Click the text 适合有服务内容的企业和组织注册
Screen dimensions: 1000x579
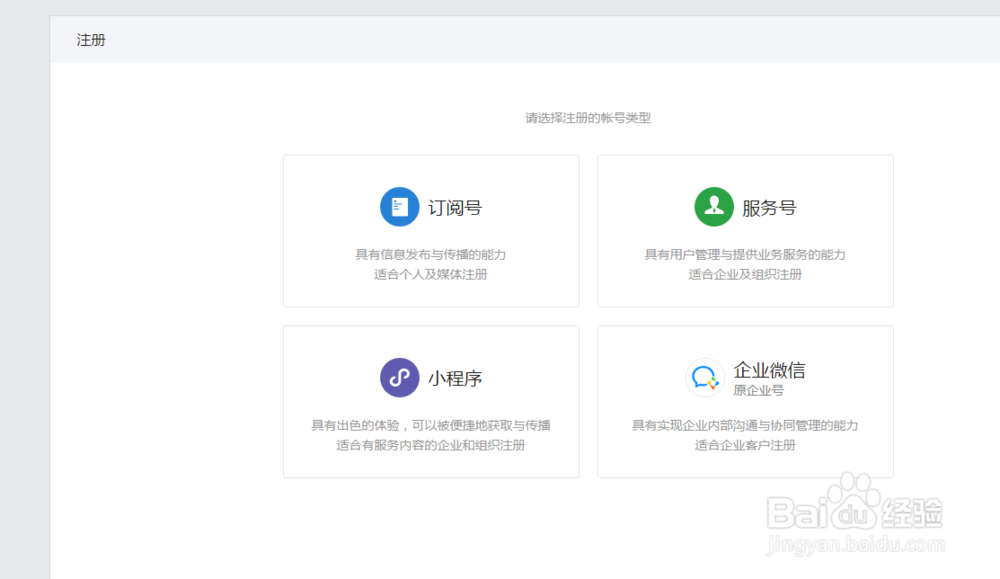point(430,445)
